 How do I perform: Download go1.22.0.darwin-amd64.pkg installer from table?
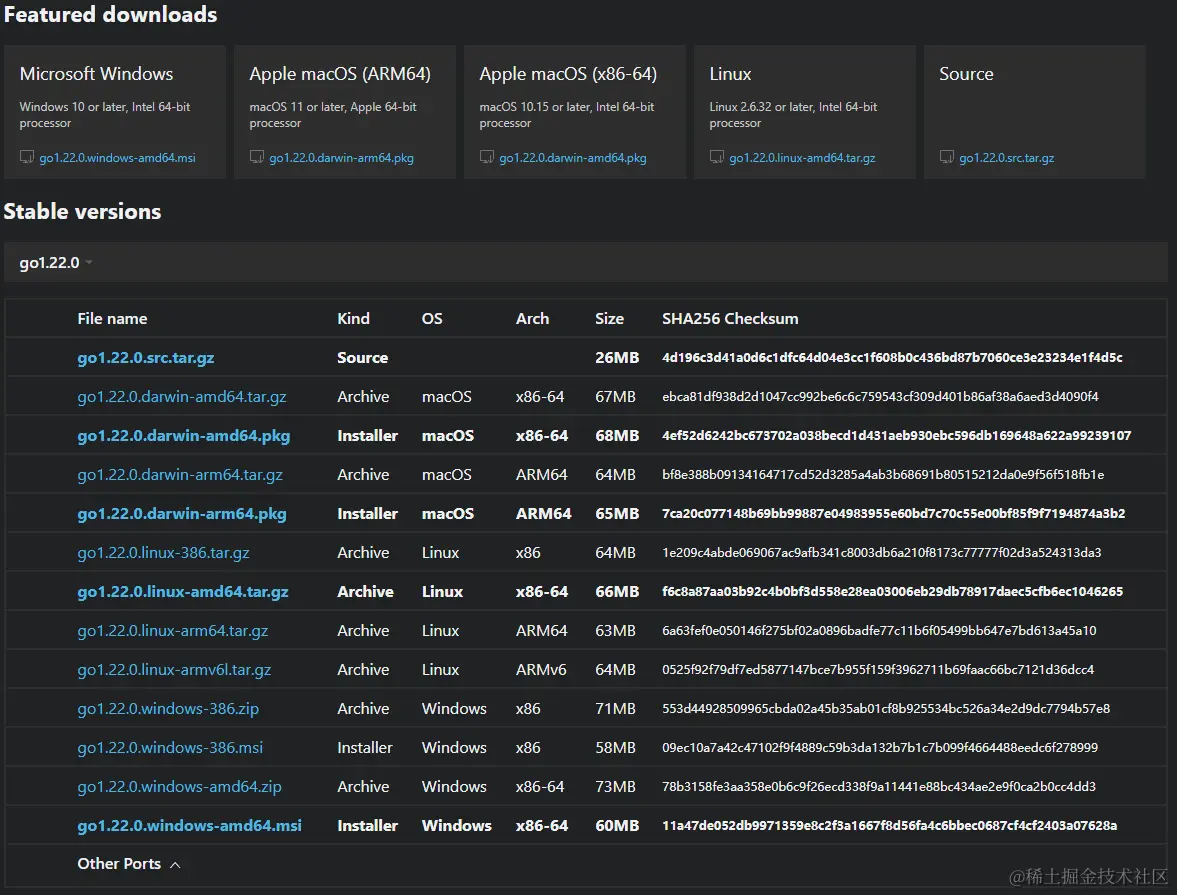pos(184,436)
